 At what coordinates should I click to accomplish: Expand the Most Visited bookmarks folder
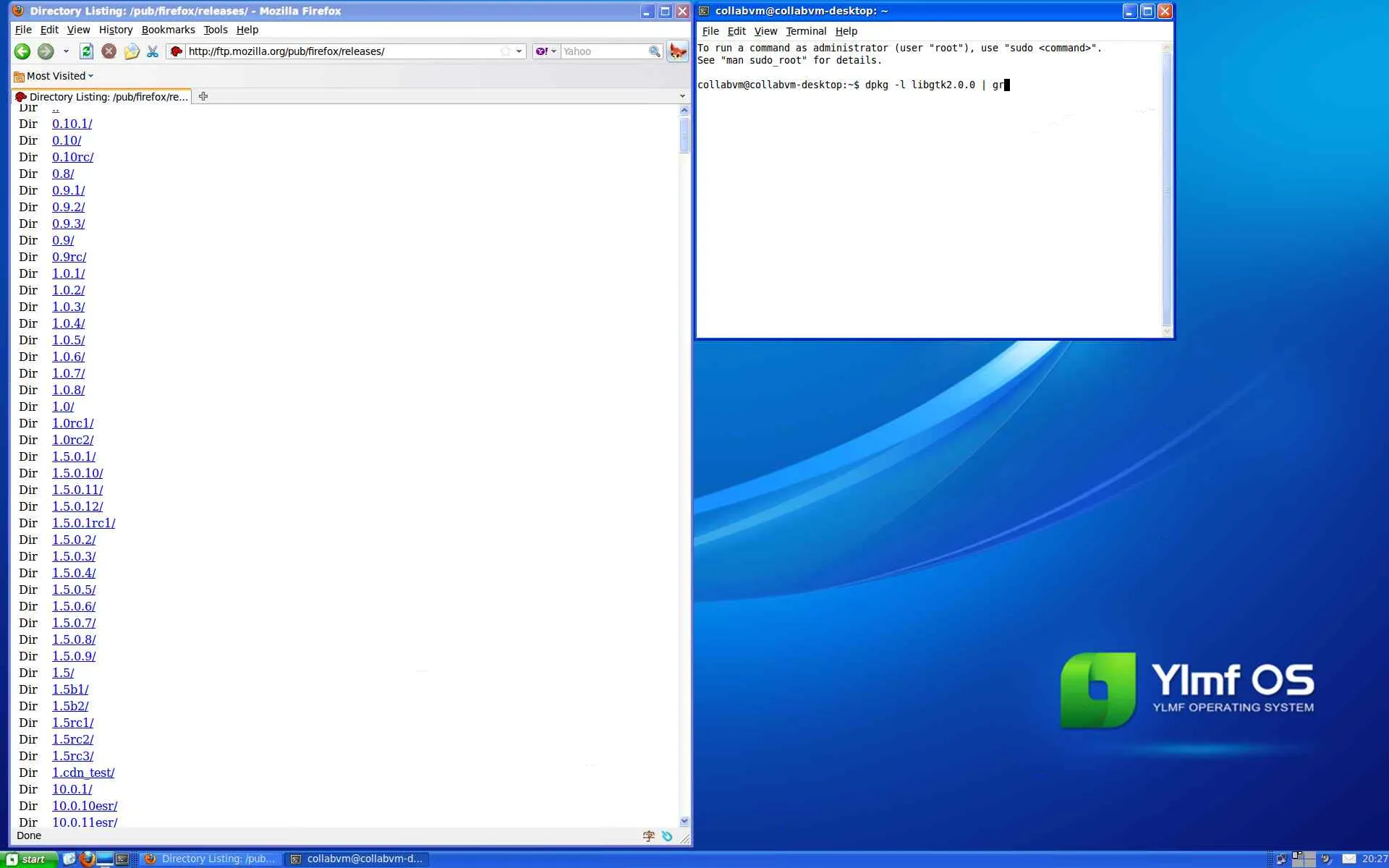(x=55, y=76)
